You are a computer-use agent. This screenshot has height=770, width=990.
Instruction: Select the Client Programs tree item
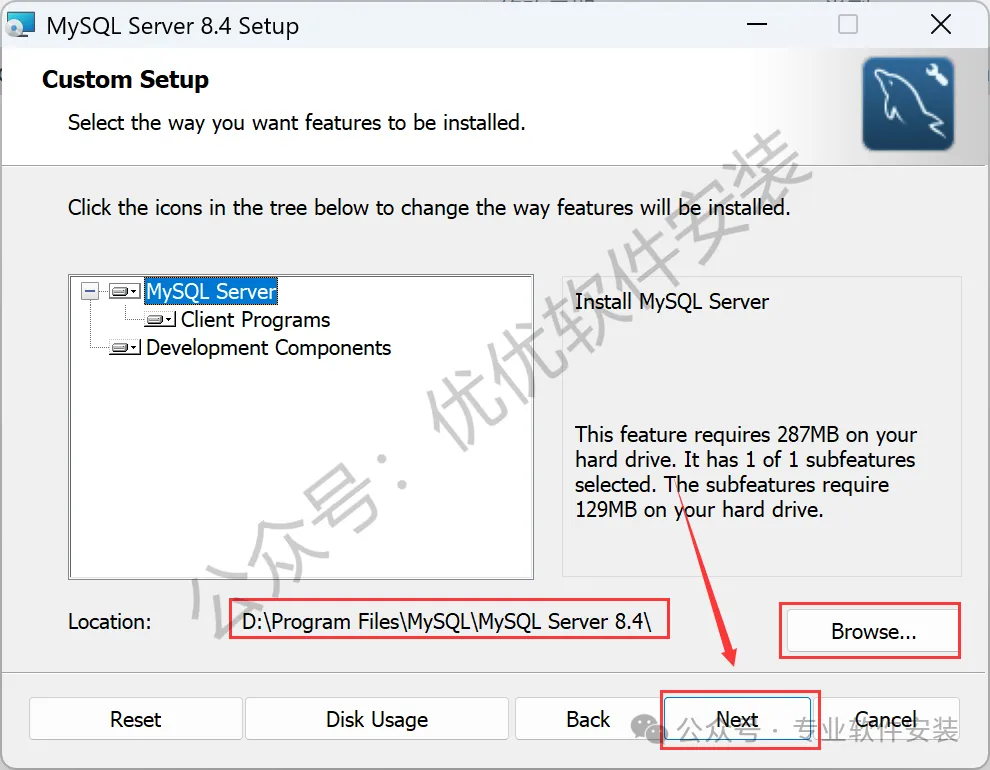[255, 320]
